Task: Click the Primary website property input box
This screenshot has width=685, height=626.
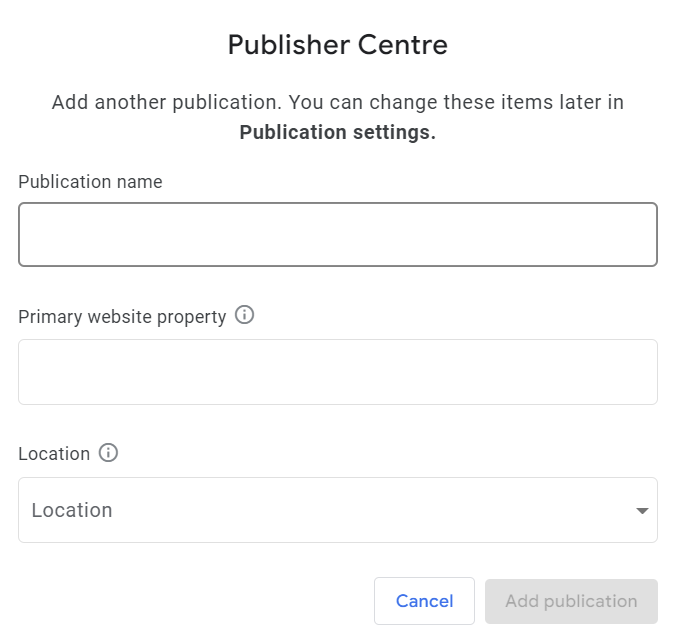Action: coord(337,372)
